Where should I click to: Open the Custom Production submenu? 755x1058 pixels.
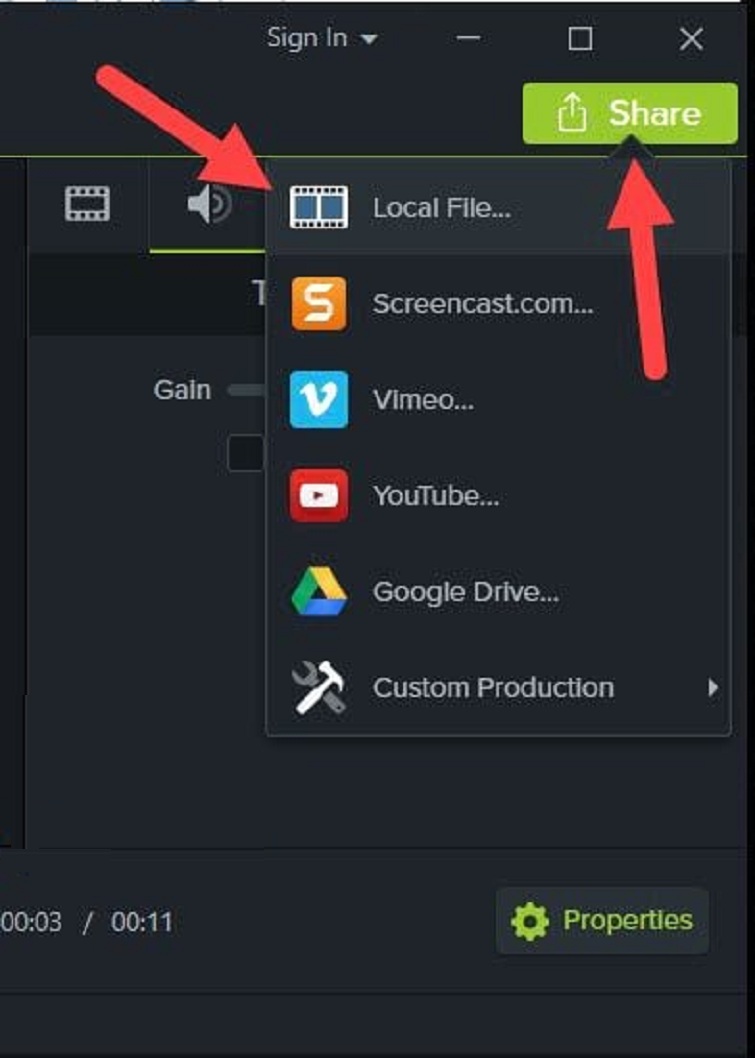pos(498,688)
